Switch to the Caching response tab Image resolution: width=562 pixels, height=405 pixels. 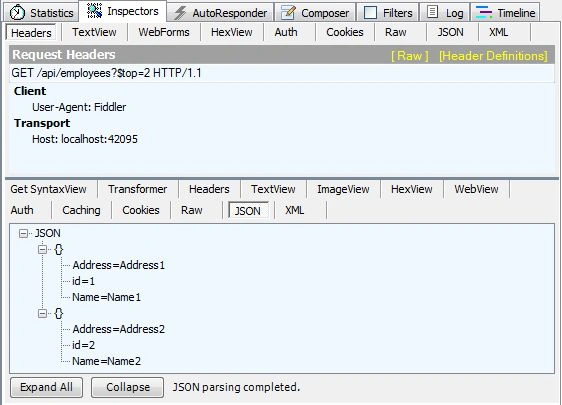81,210
